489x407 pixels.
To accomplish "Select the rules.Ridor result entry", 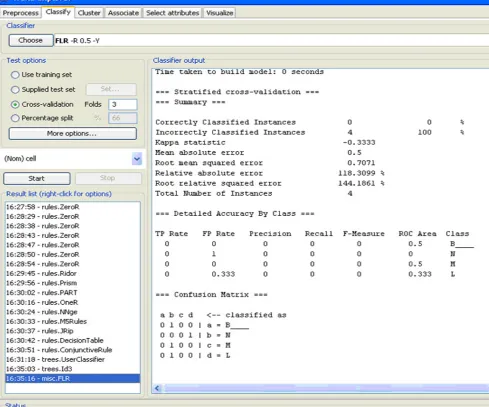I will tap(73, 273).
